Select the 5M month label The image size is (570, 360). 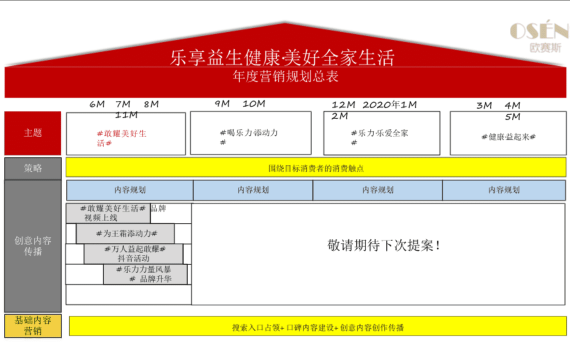click(x=513, y=117)
